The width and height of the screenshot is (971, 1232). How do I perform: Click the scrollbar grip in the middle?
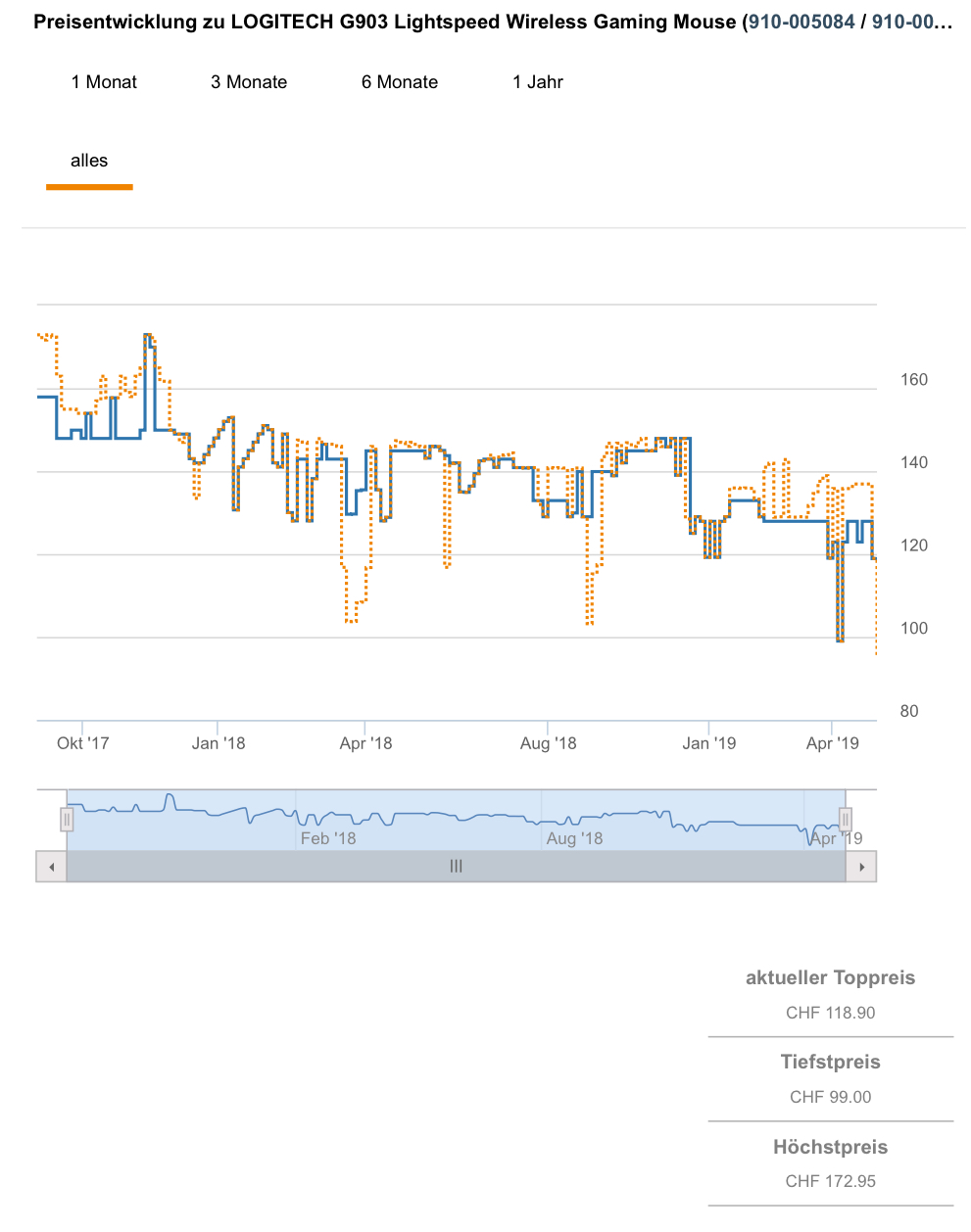pos(456,867)
